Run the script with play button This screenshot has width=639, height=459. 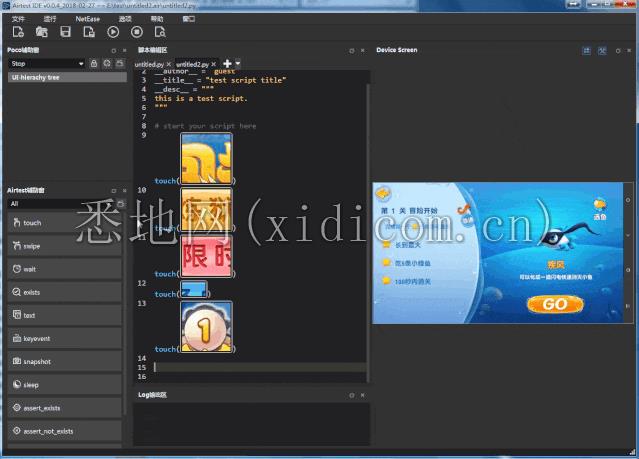(x=112, y=32)
